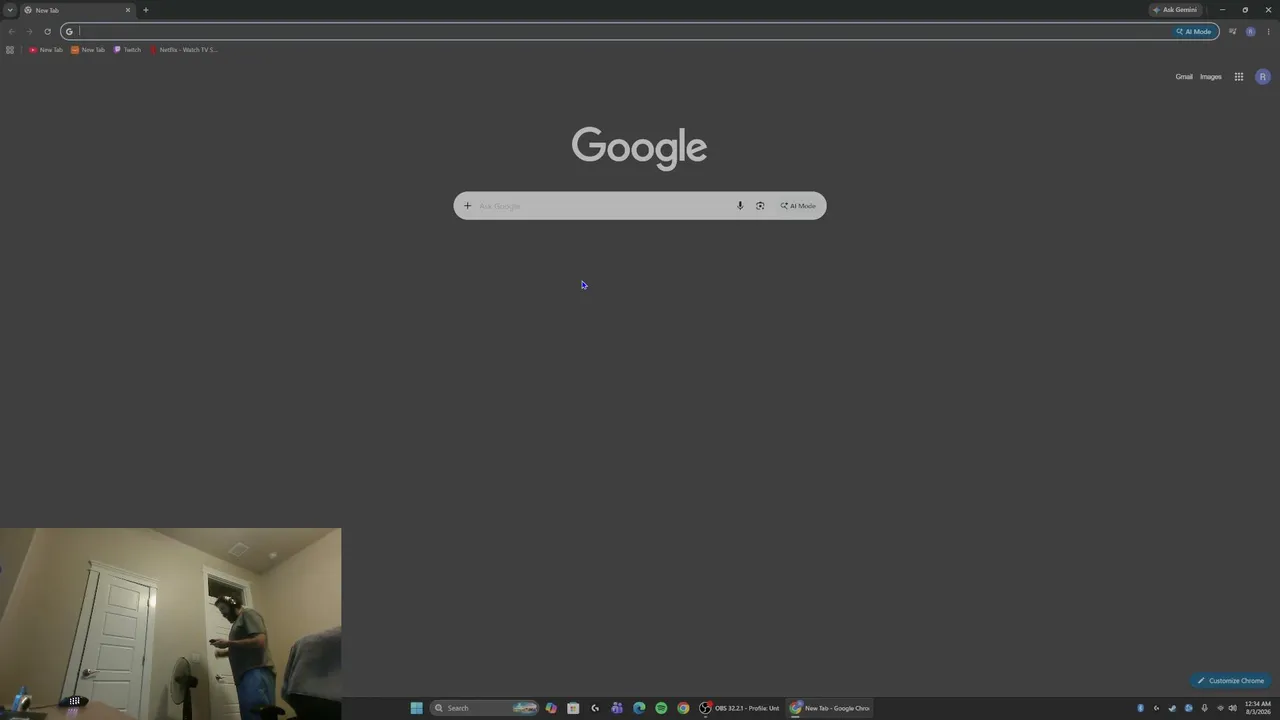
Task: Search by image with Google Lens icon
Action: pyautogui.click(x=760, y=206)
